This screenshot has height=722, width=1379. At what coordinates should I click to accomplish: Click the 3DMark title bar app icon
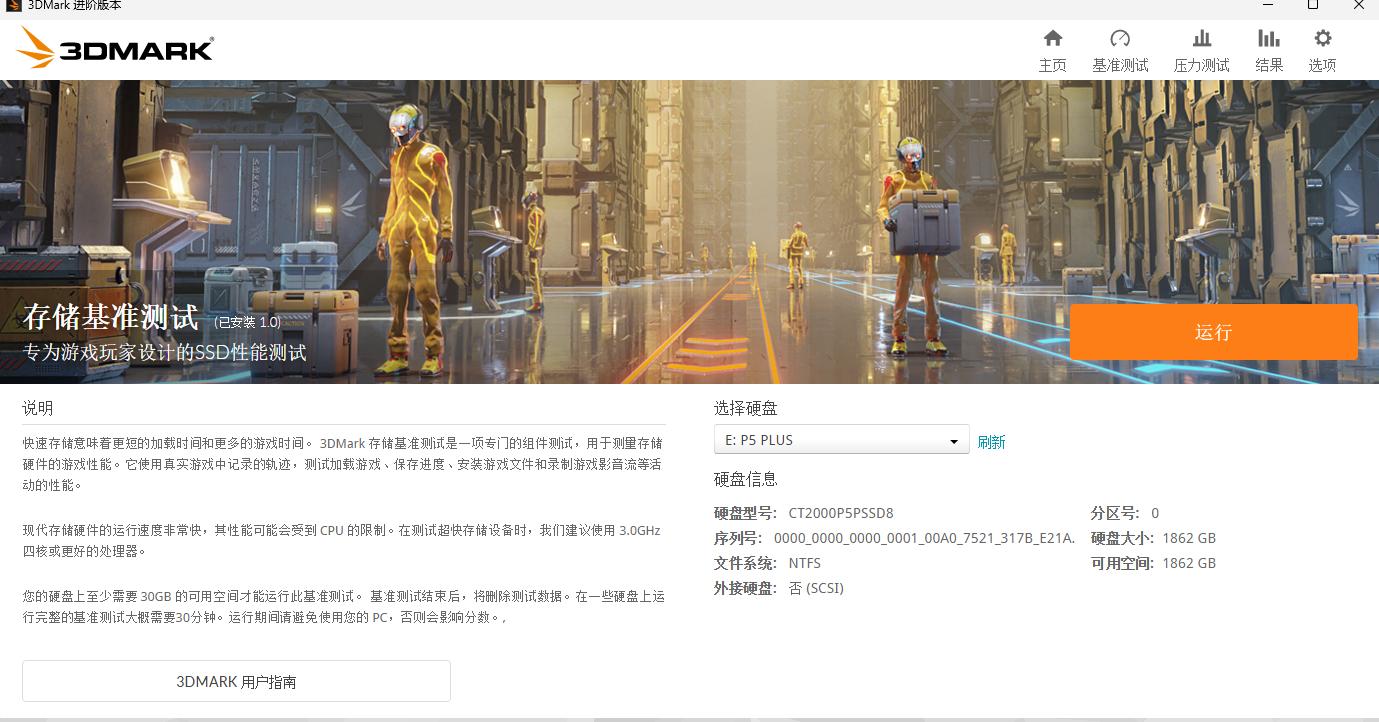point(11,6)
